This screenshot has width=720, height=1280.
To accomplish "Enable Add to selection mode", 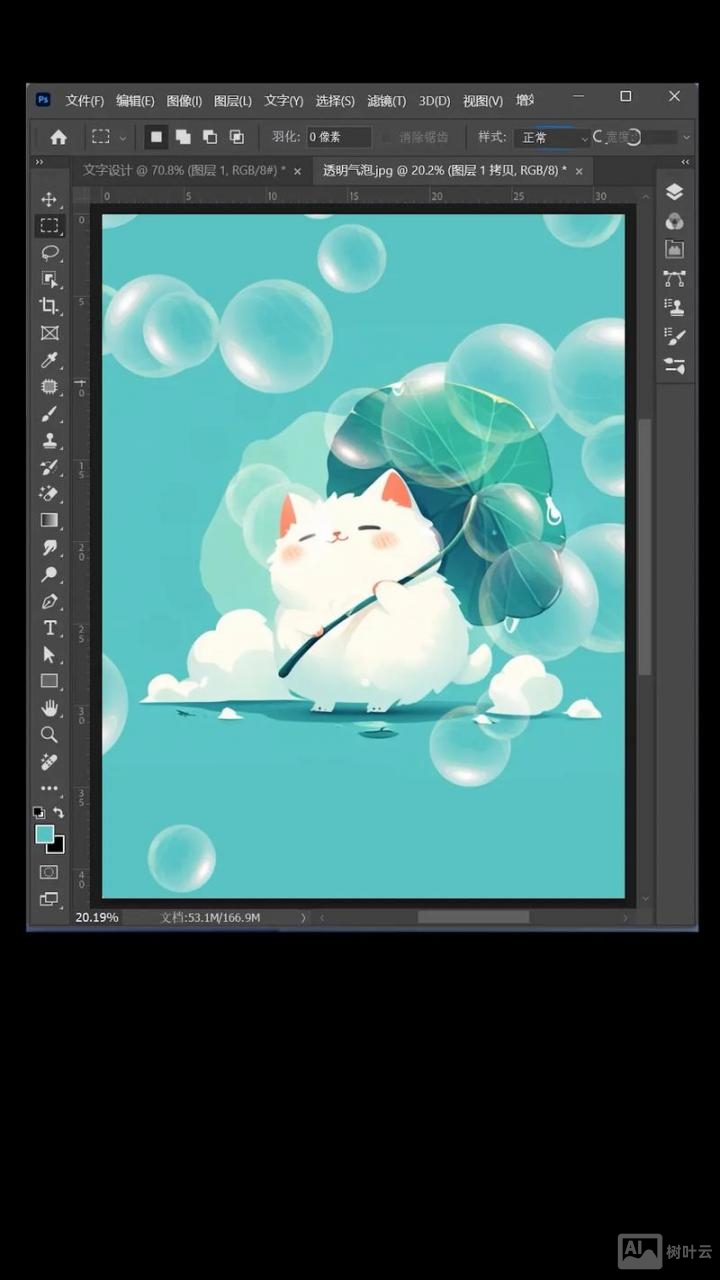I will click(x=183, y=137).
